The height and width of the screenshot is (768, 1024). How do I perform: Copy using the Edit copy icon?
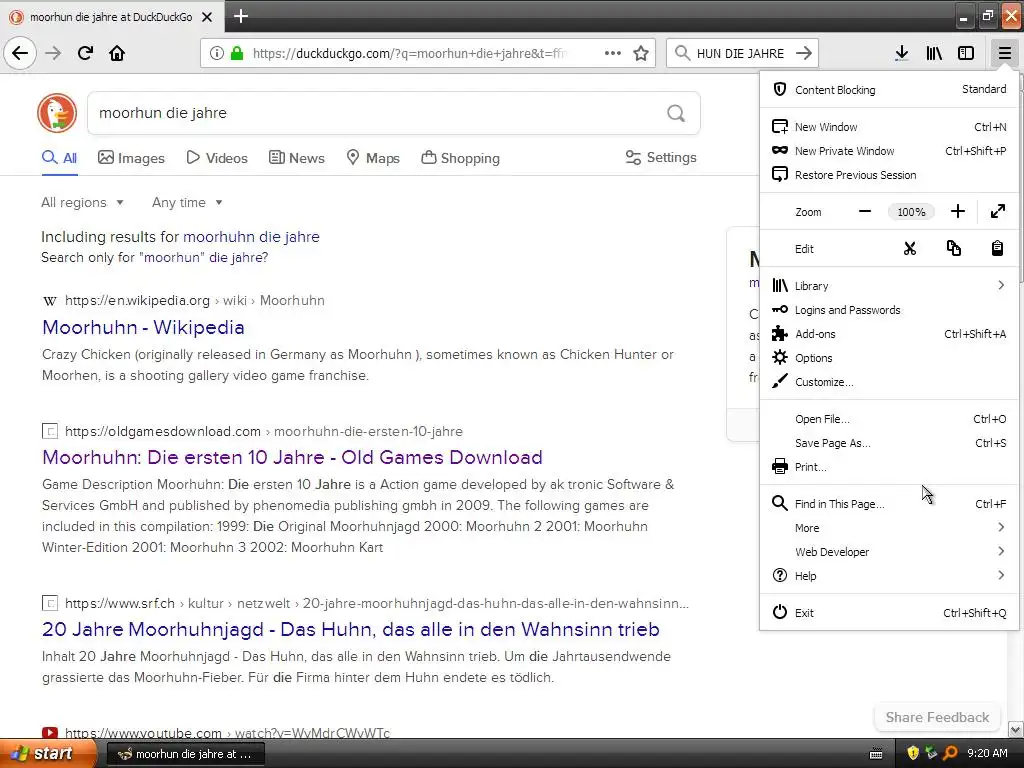[953, 248]
